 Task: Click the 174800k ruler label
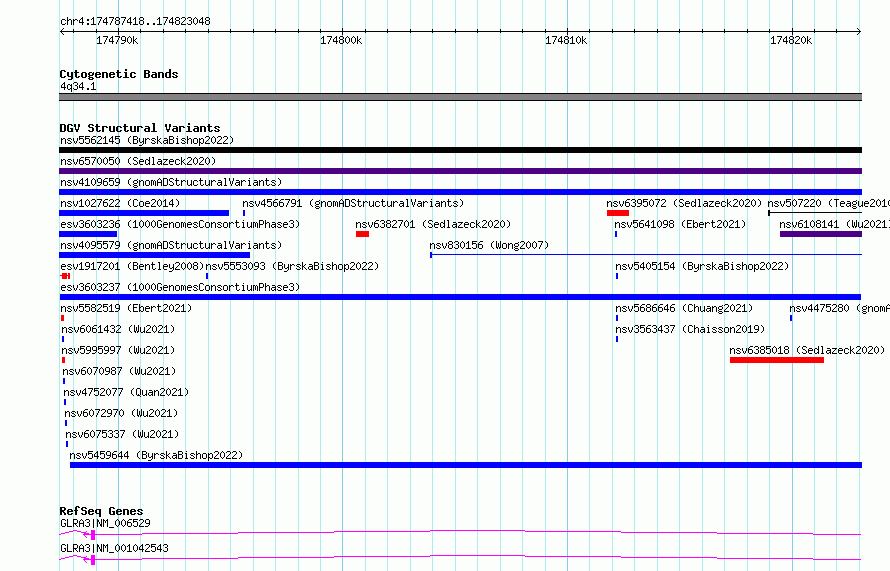341,40
